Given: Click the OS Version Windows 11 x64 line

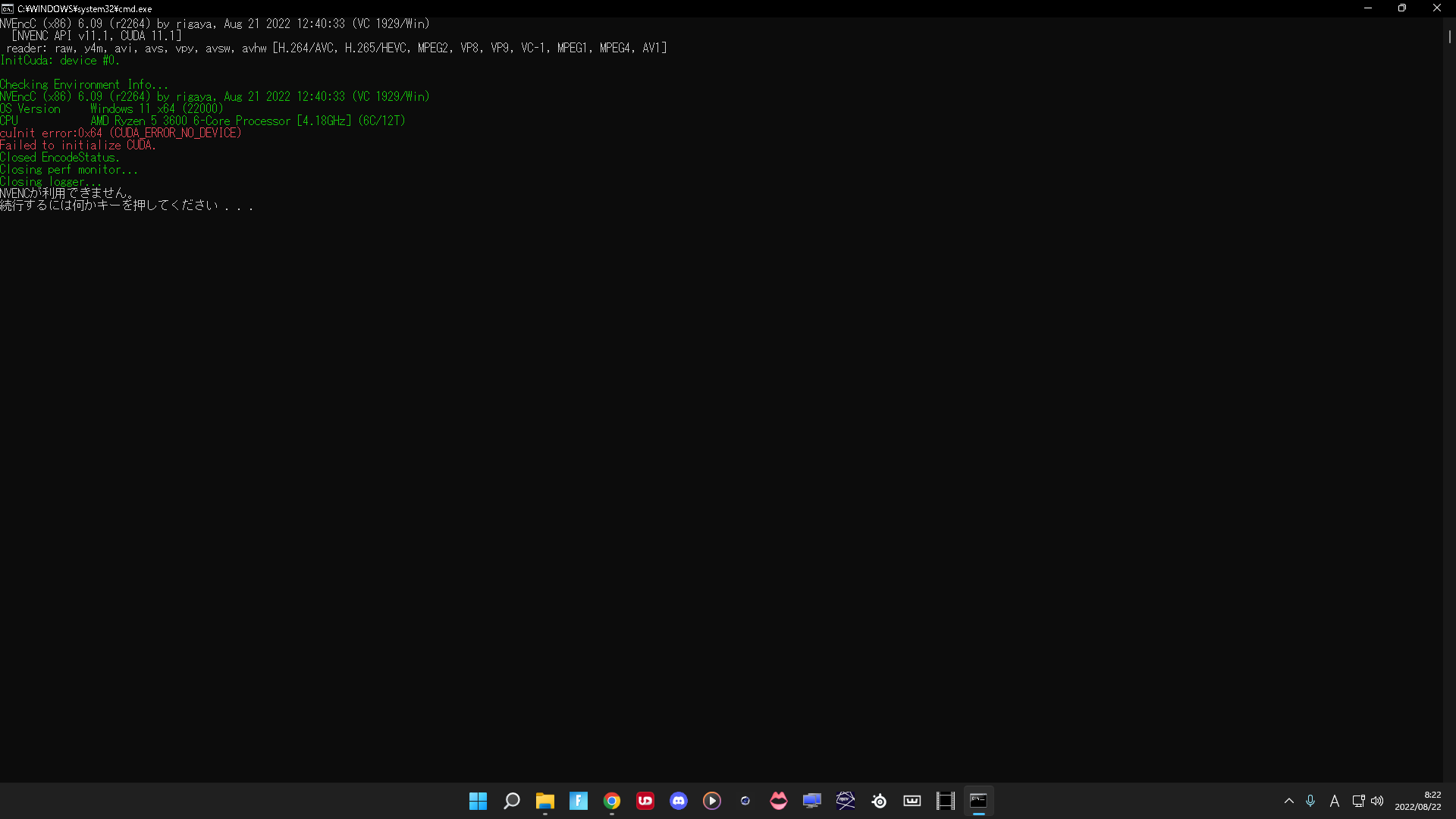Looking at the screenshot, I should click(x=111, y=108).
